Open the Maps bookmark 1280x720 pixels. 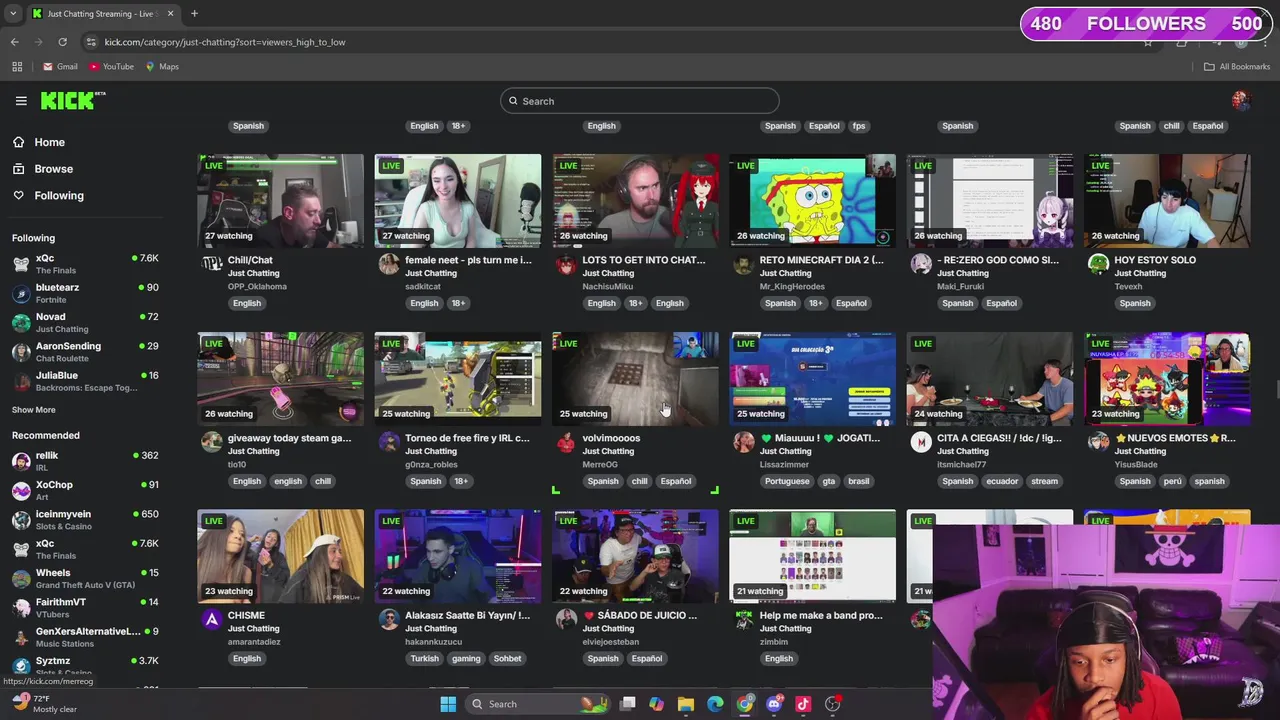162,67
